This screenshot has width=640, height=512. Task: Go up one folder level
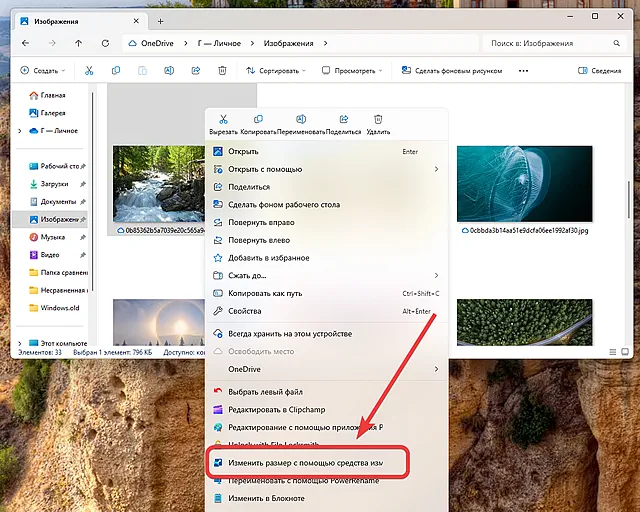click(x=78, y=43)
